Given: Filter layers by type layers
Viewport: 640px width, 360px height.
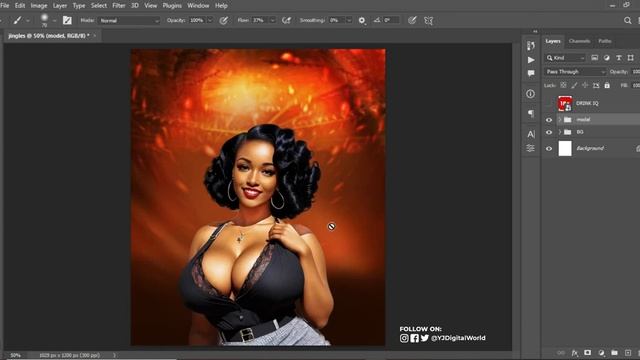Looking at the screenshot, I should pos(619,58).
